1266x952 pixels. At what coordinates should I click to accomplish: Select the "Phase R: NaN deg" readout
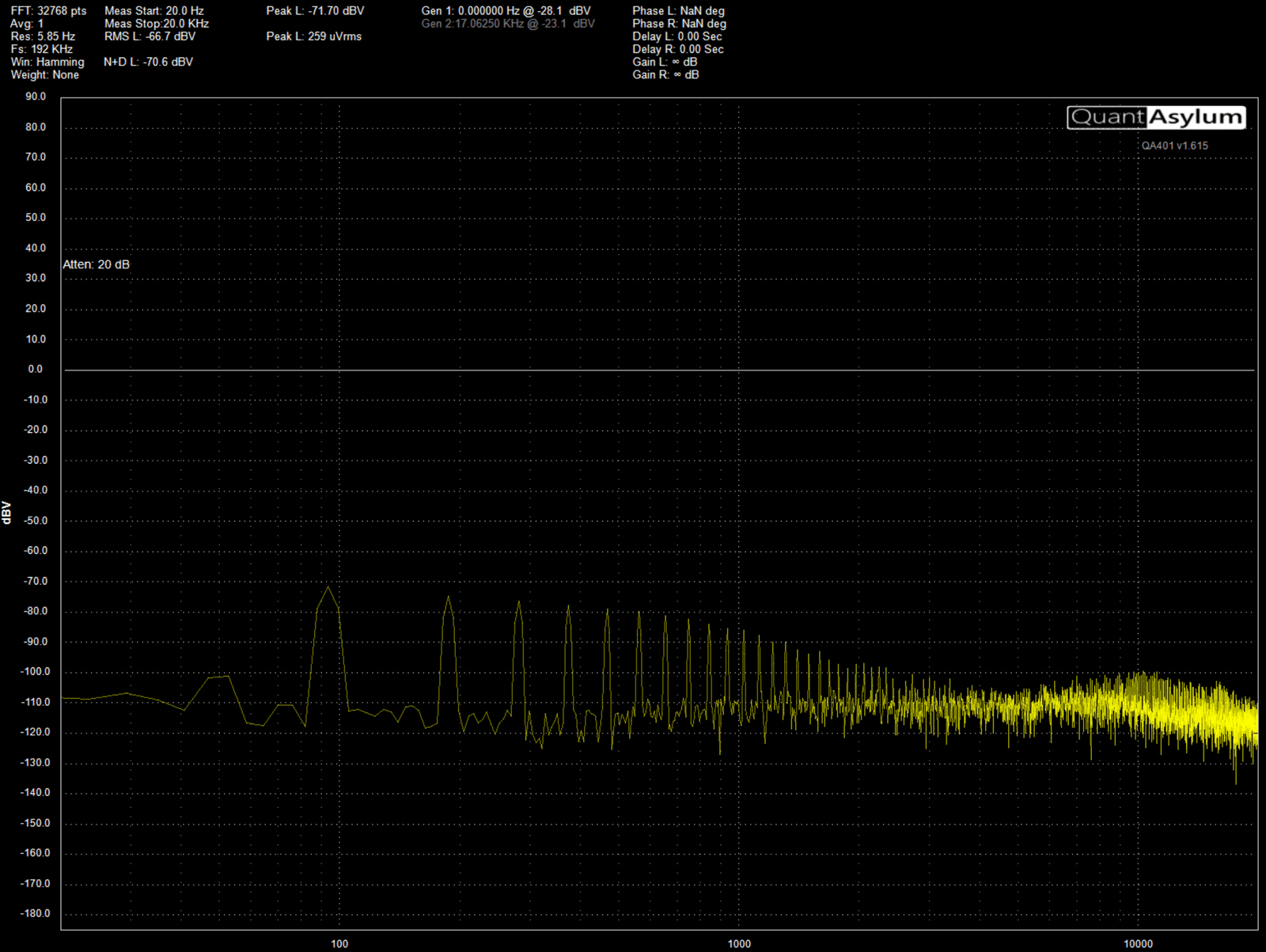click(679, 24)
